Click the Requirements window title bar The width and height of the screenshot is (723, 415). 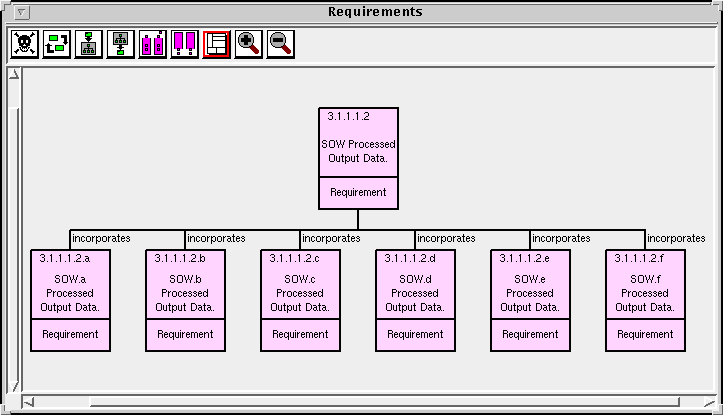click(375, 12)
